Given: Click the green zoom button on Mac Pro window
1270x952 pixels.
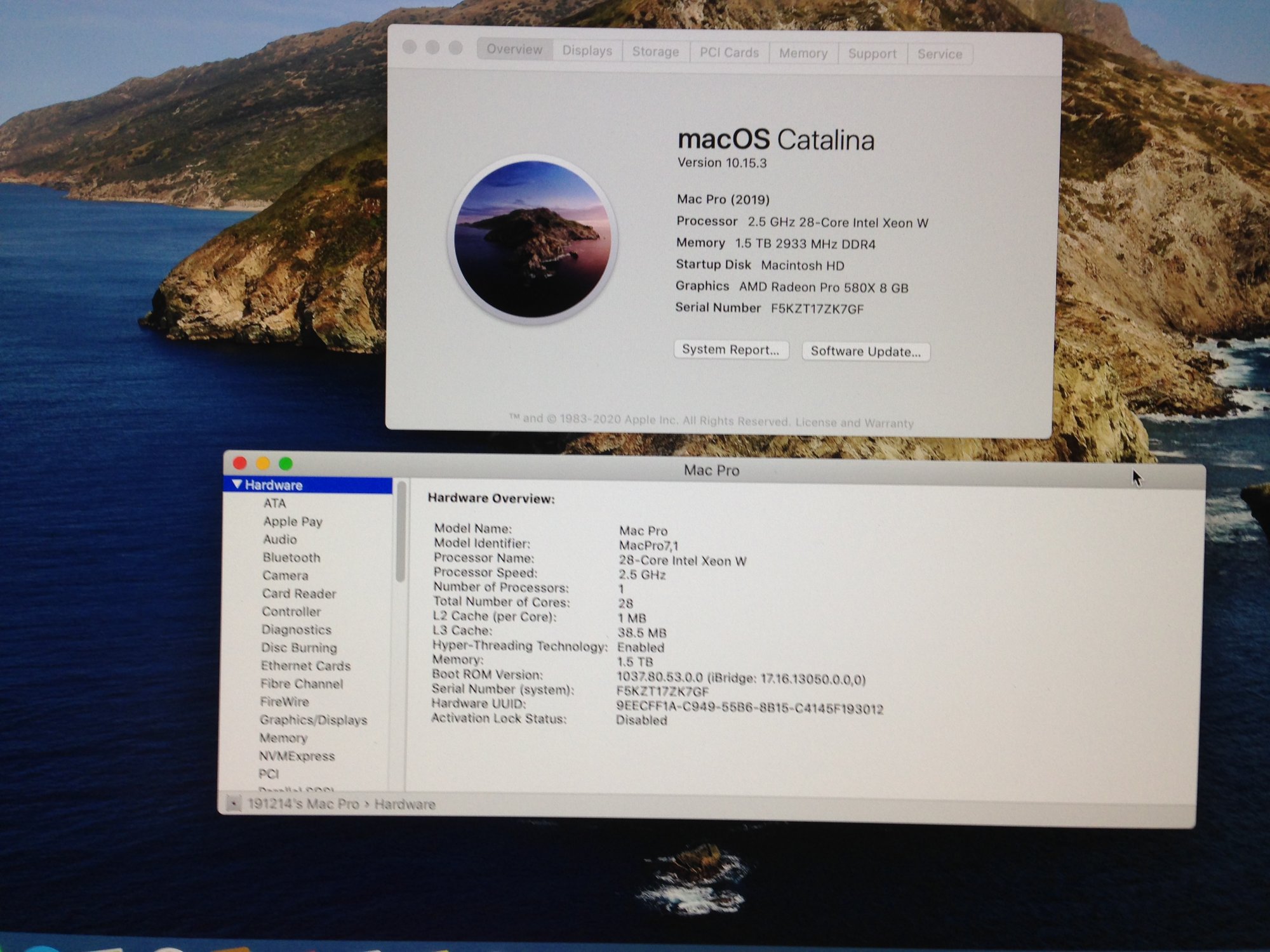Looking at the screenshot, I should (x=286, y=464).
